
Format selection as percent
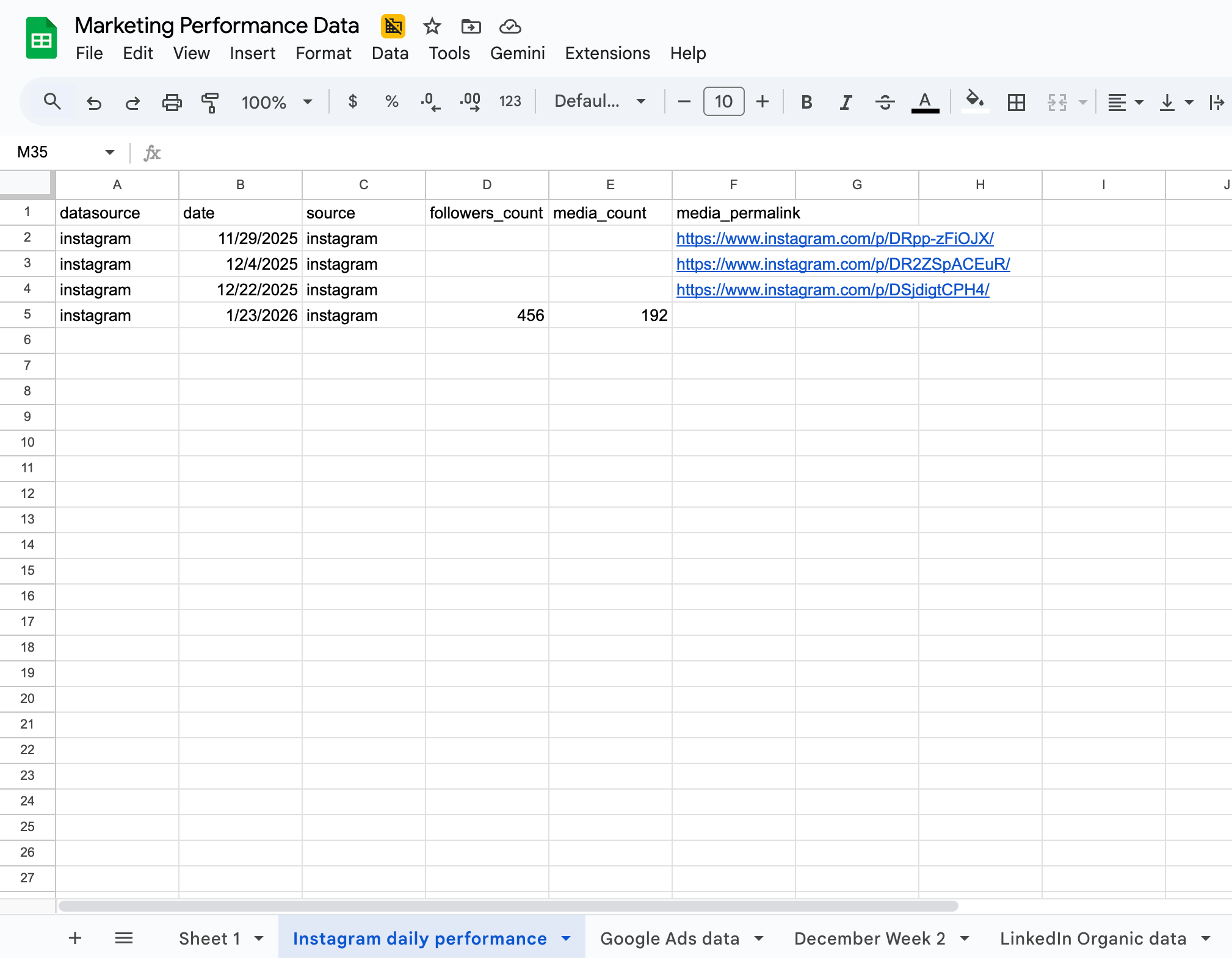[x=391, y=102]
